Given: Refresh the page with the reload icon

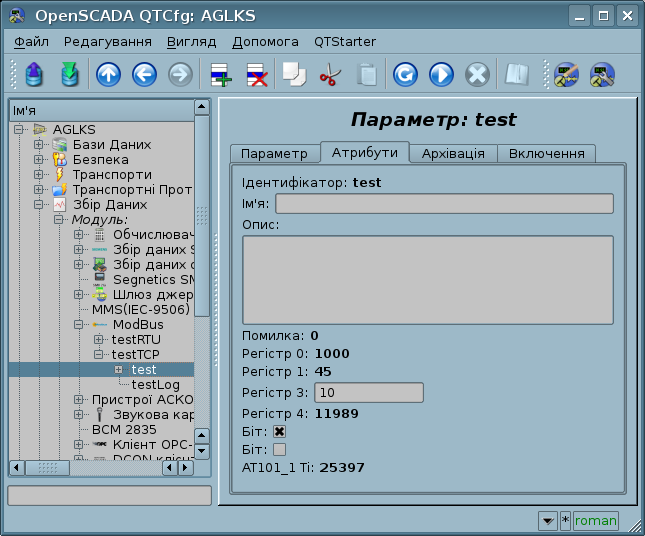Looking at the screenshot, I should [405, 75].
